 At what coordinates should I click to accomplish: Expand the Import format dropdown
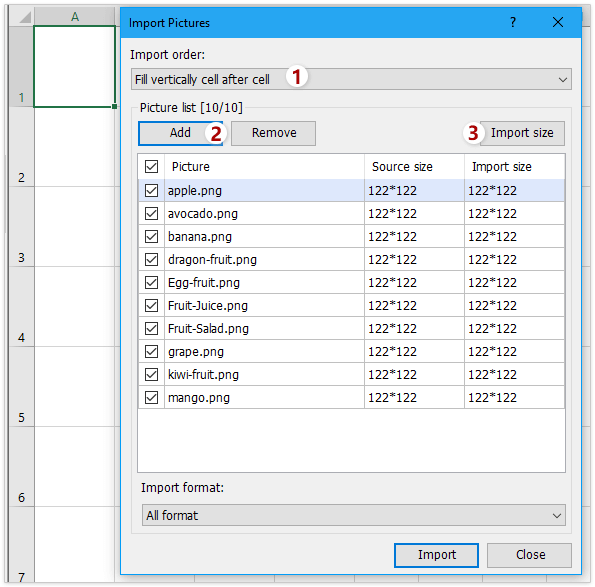354,515
